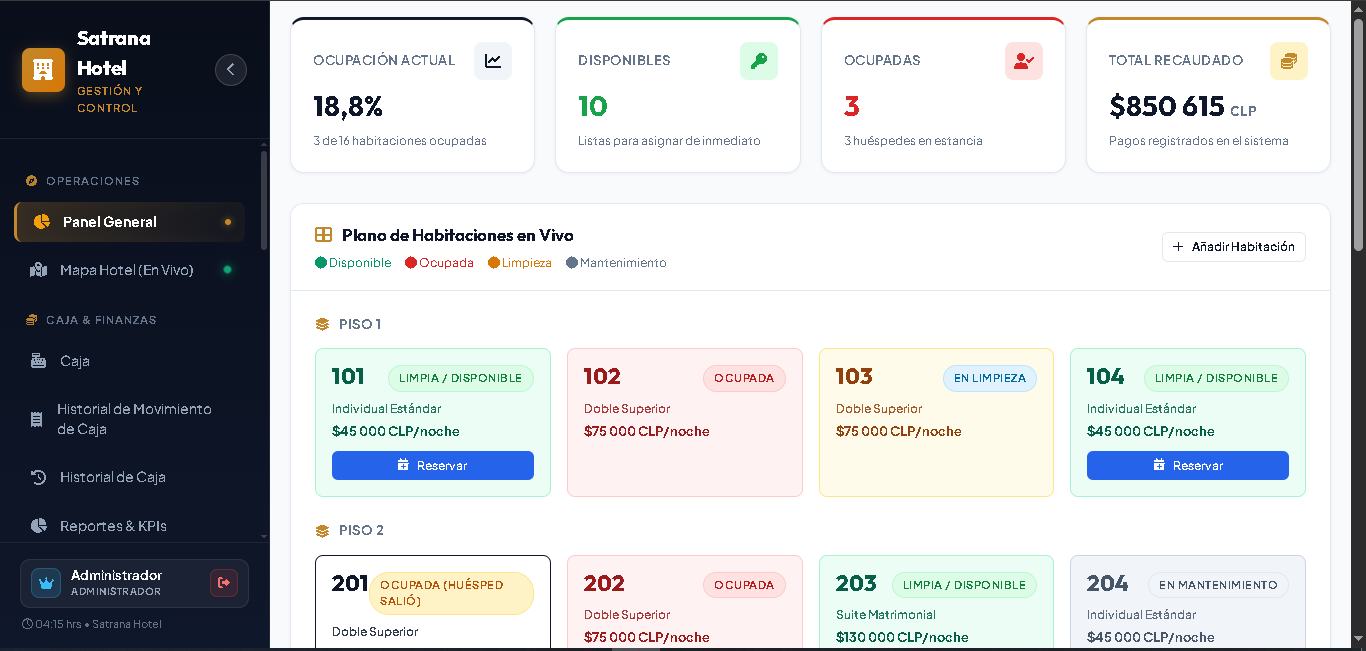The width and height of the screenshot is (1366, 651).
Task: Click the EN LIMPIEZA badge on room 103
Action: pyautogui.click(x=990, y=378)
